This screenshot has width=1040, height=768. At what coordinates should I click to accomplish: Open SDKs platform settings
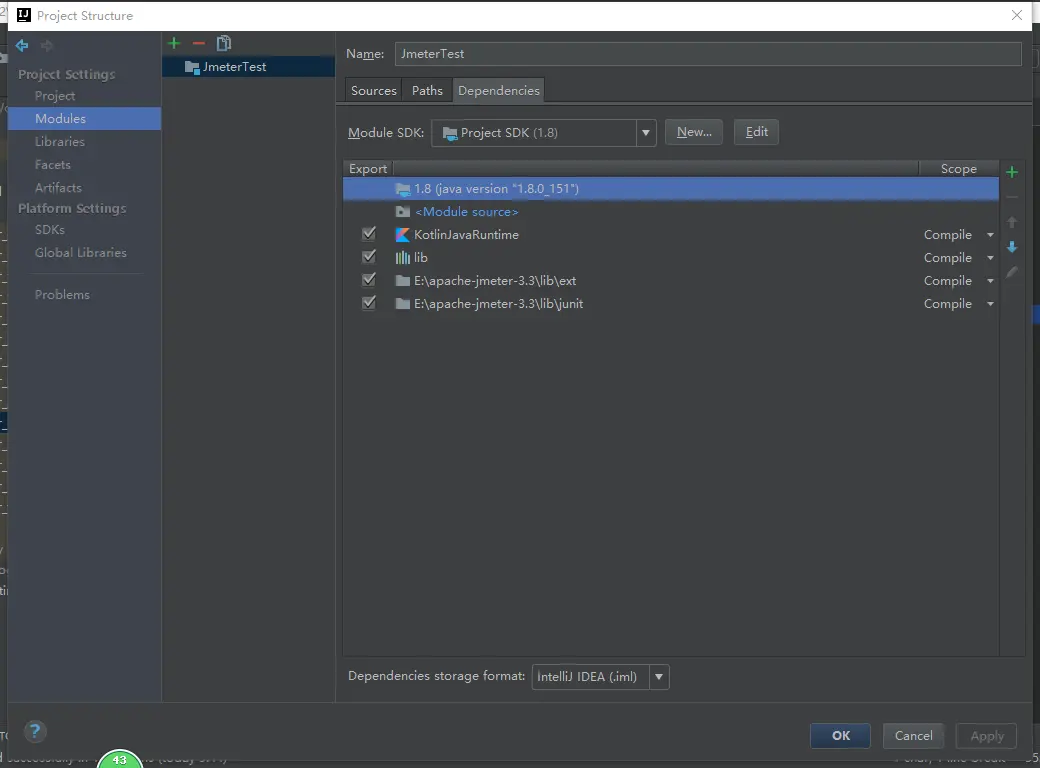pos(50,229)
